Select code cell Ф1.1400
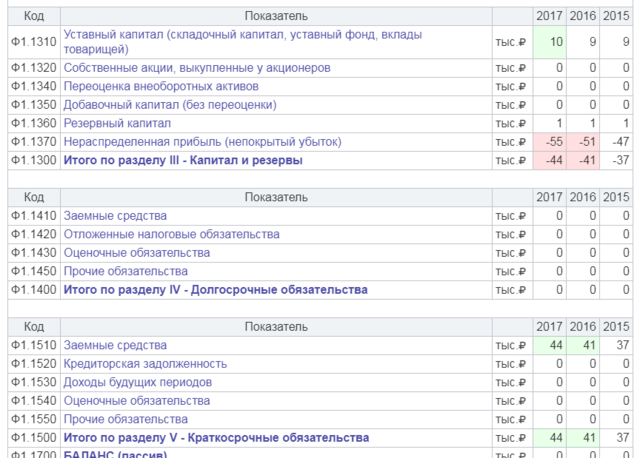Viewport: 640px width, 458px height. pos(34,289)
